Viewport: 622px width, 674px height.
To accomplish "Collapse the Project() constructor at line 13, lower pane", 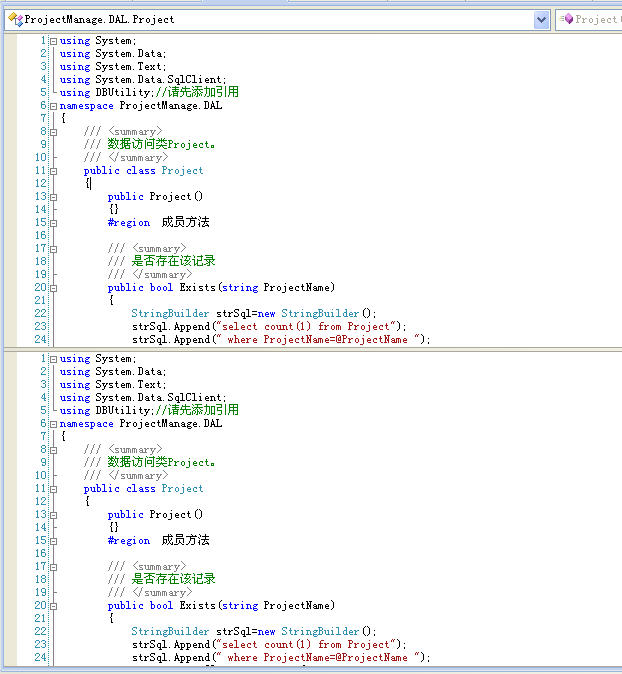I will point(53,515).
